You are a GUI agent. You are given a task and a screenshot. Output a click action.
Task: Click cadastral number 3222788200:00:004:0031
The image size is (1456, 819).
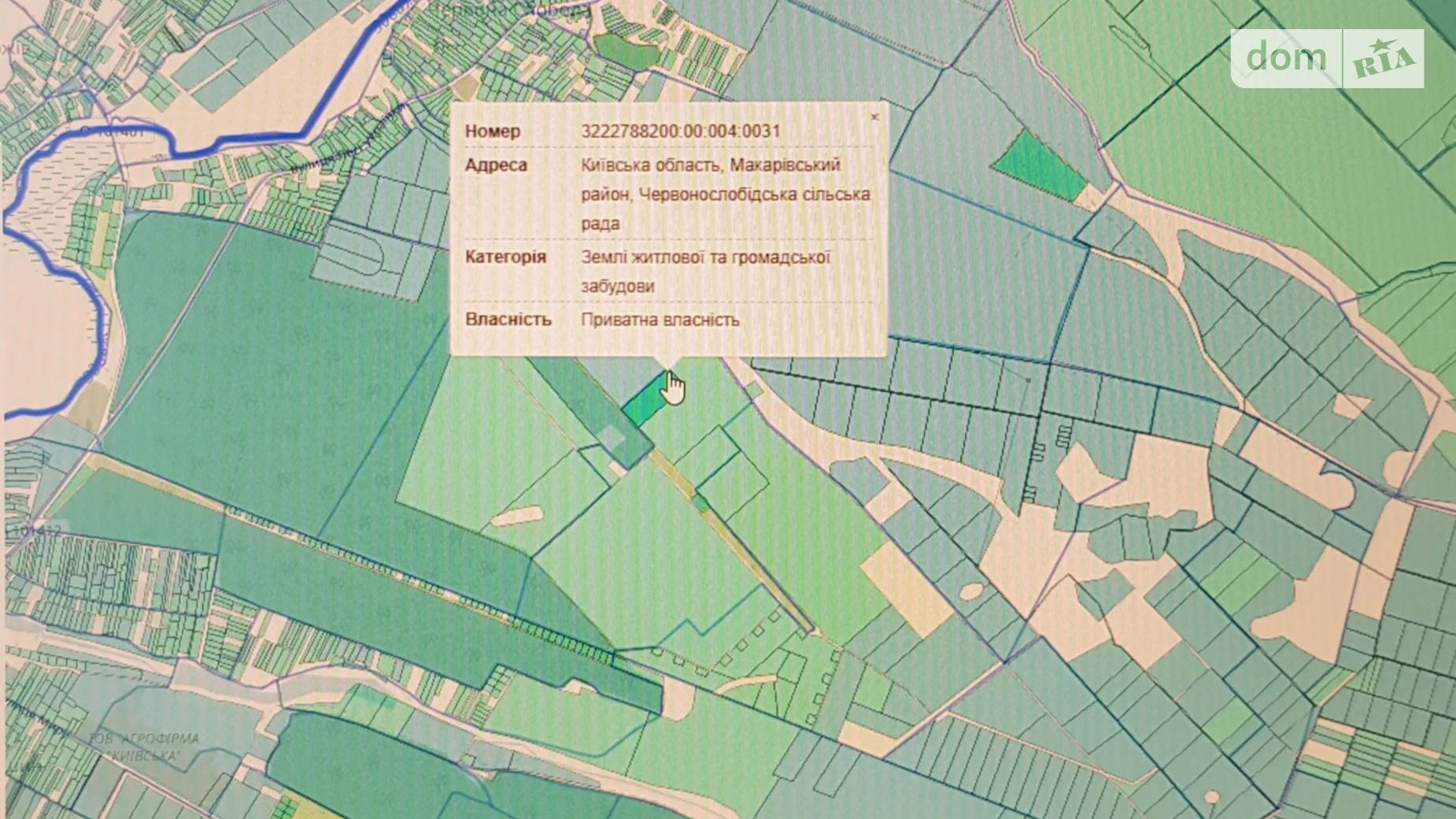680,131
